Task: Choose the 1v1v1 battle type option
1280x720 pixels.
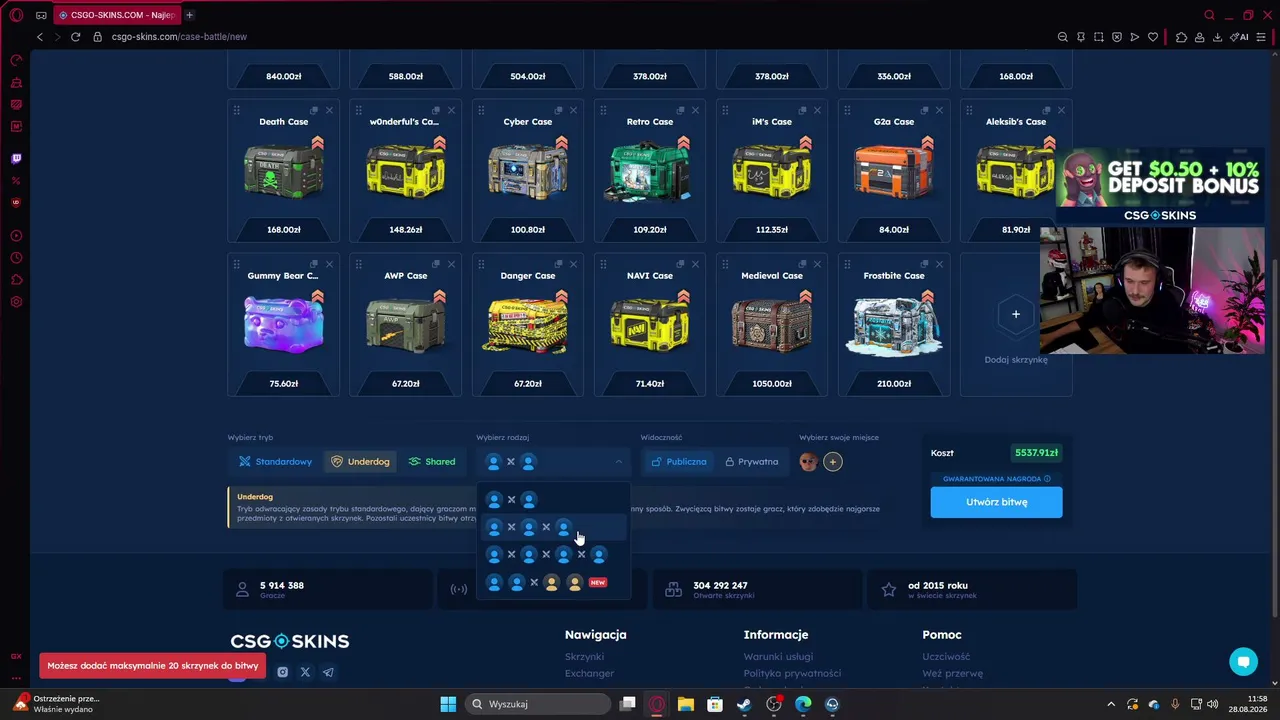Action: 553,527
